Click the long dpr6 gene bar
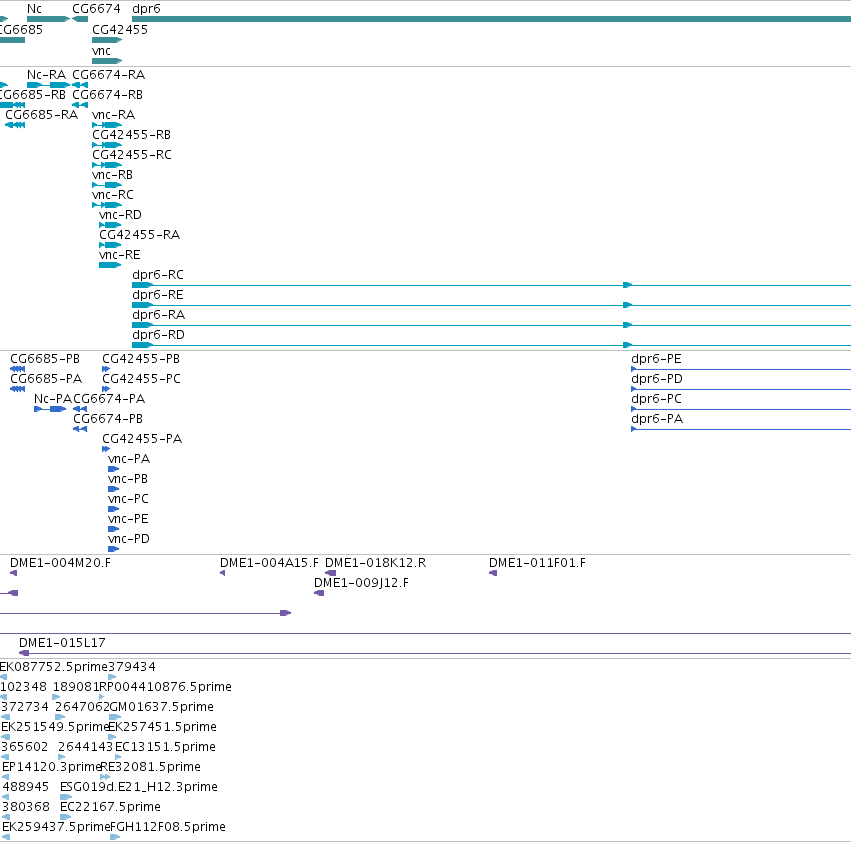 491,19
